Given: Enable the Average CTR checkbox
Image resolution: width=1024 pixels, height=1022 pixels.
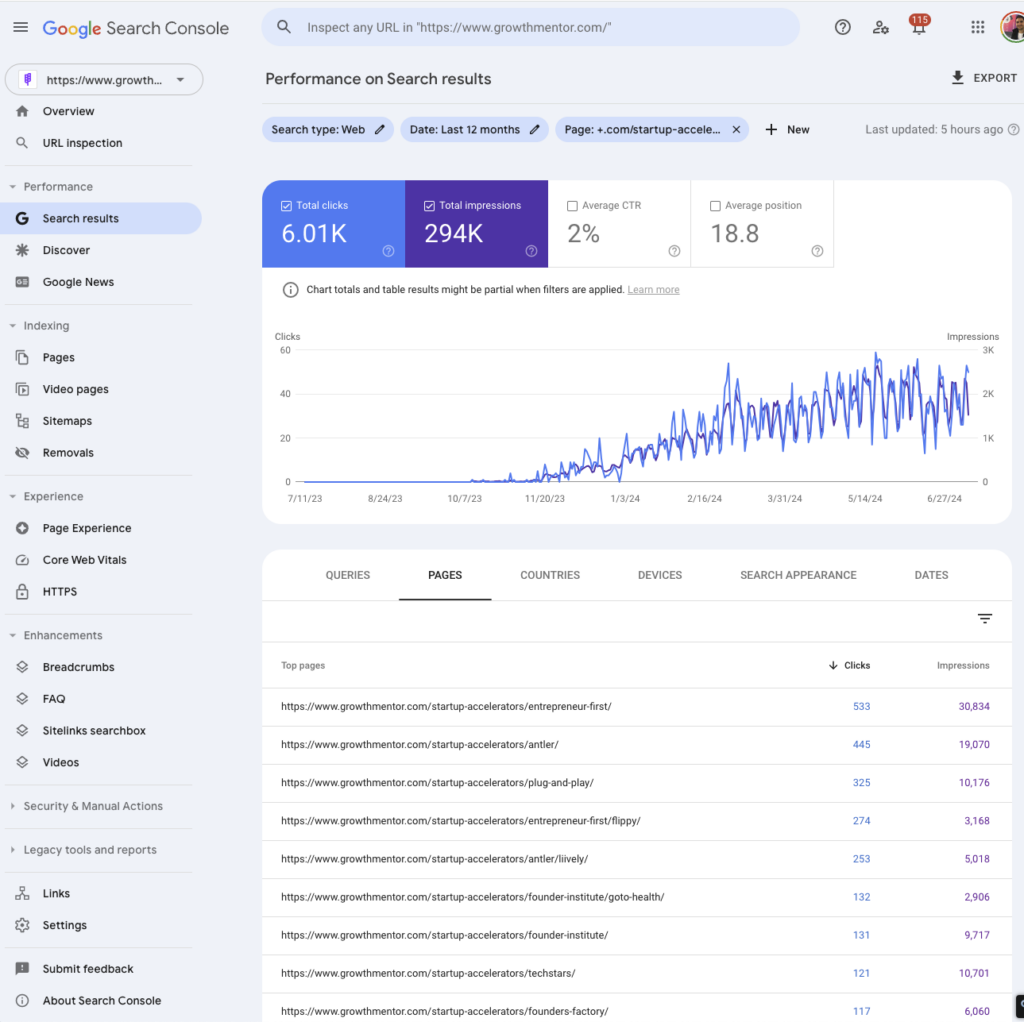Looking at the screenshot, I should click(572, 206).
